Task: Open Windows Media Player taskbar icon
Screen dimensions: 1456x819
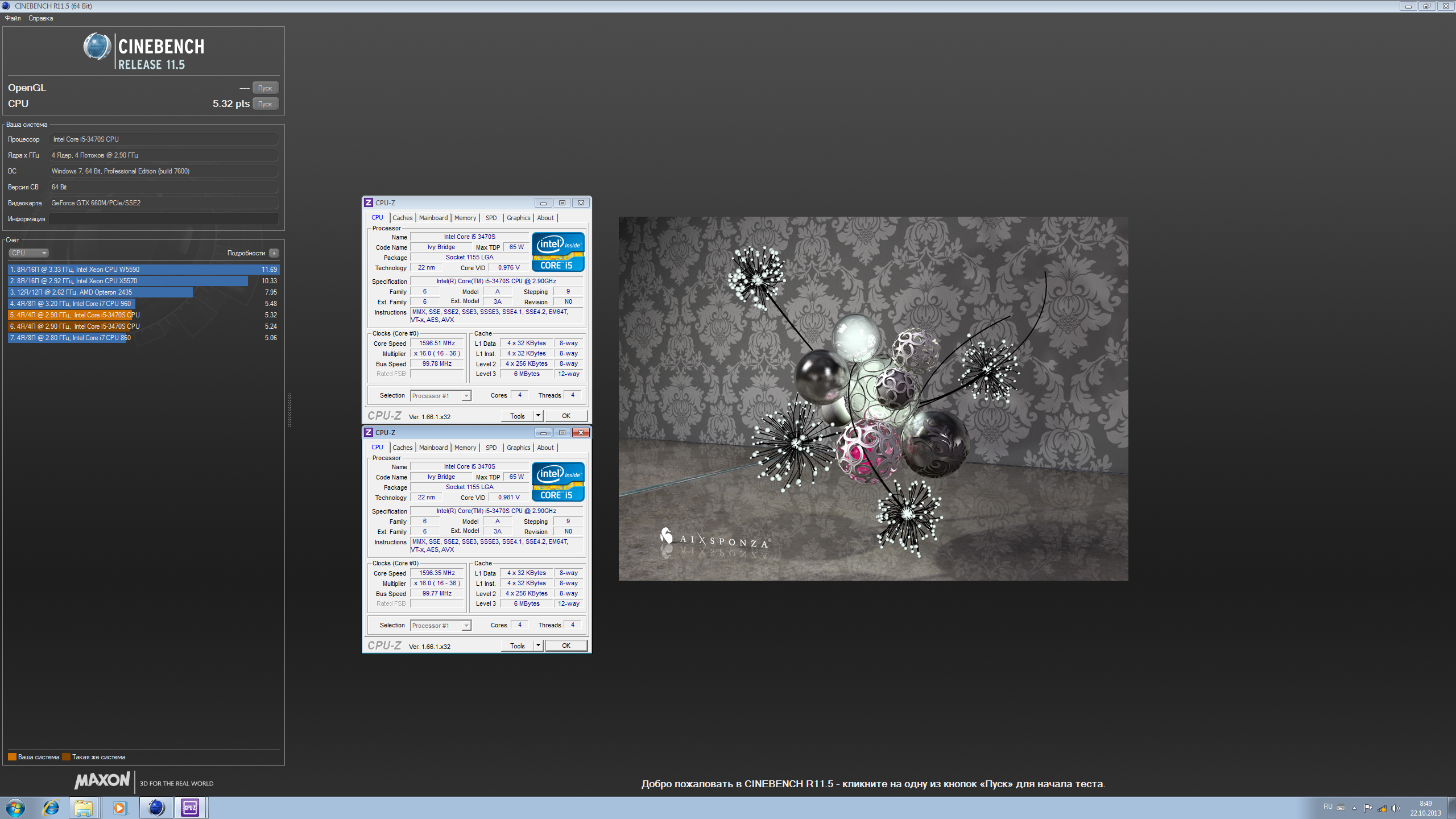Action: (x=119, y=808)
